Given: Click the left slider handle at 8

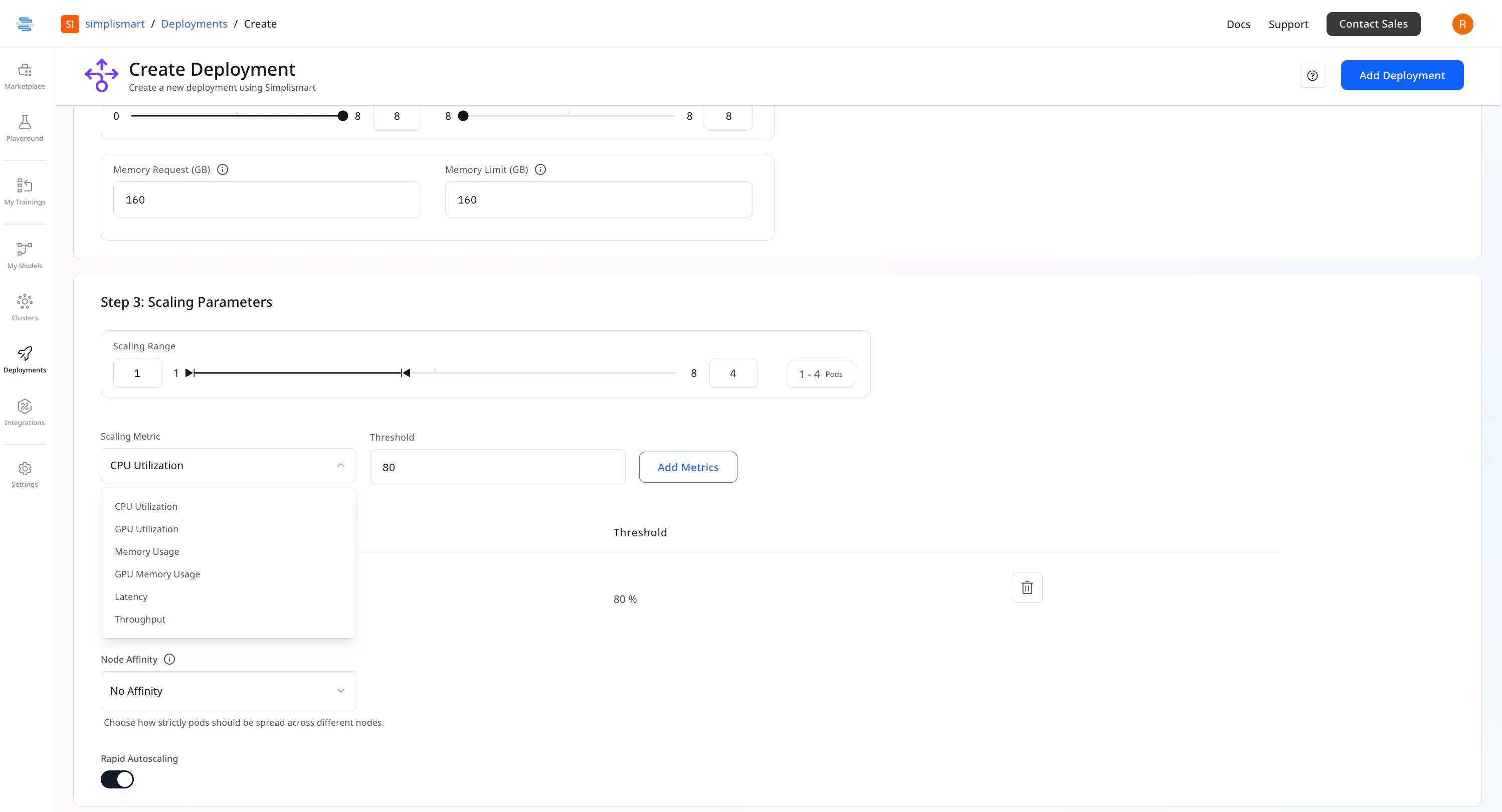Looking at the screenshot, I should point(343,116).
